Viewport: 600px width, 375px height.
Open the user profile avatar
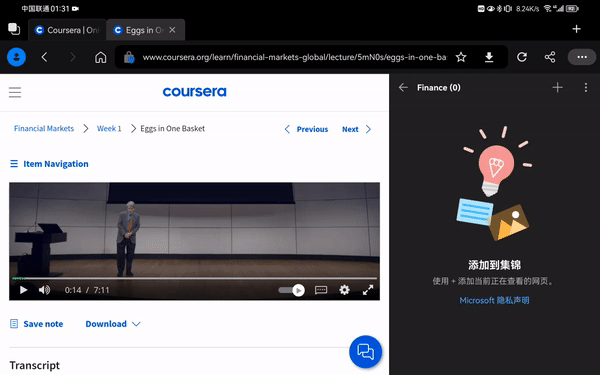(x=16, y=57)
